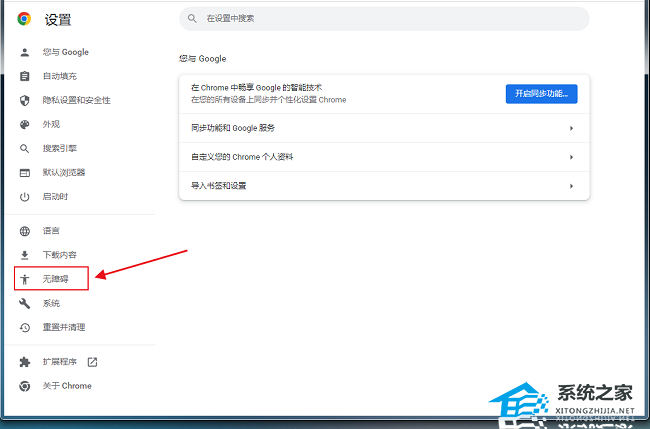Click the 在 Chrome 中畅享 Google 的智能技术 text

(x=257, y=87)
